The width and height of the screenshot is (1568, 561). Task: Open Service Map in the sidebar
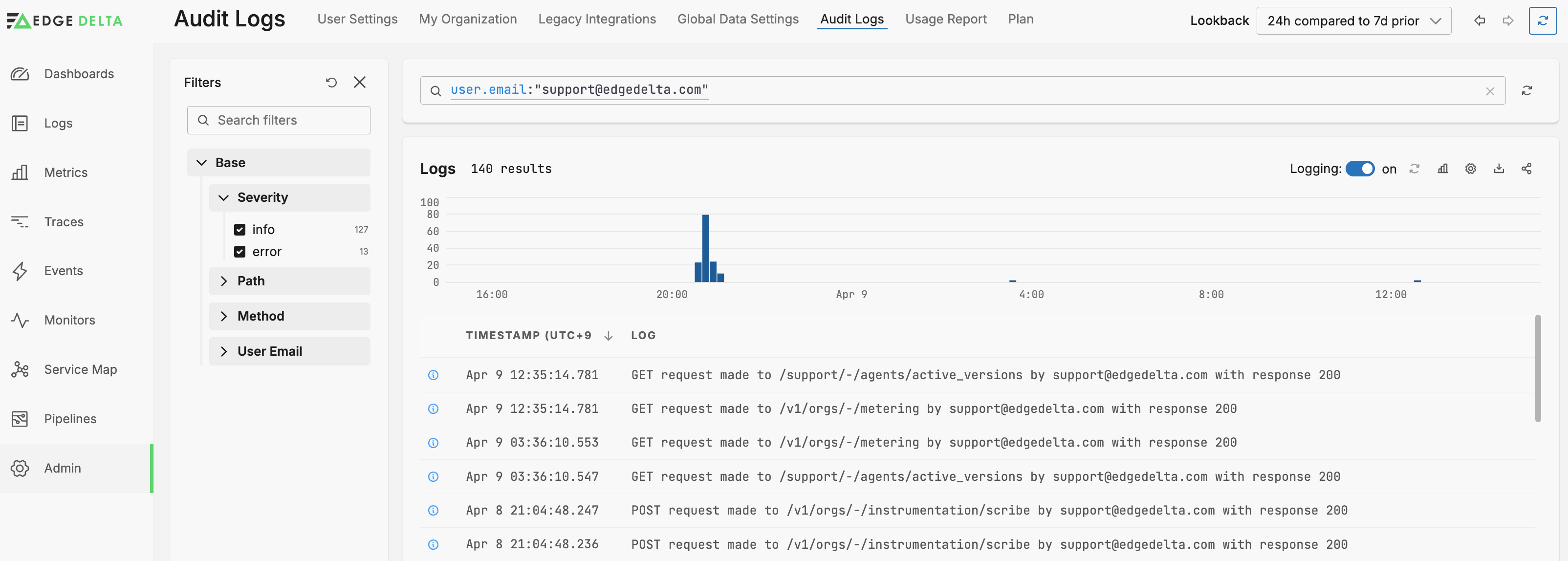[x=80, y=369]
